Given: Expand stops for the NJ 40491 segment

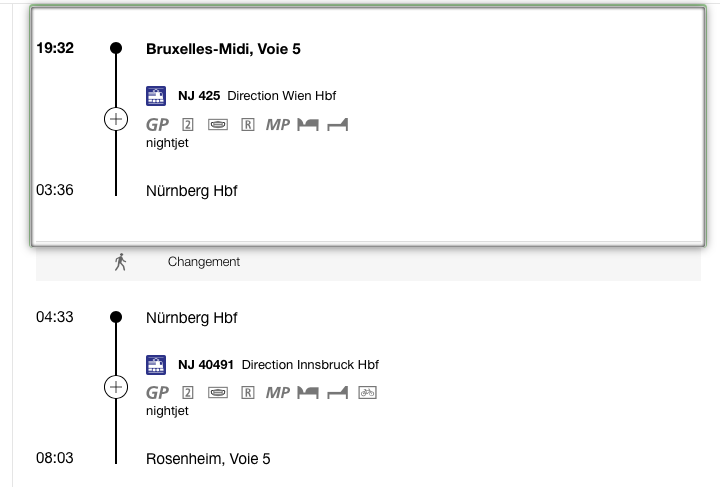Looking at the screenshot, I should coord(116,387).
